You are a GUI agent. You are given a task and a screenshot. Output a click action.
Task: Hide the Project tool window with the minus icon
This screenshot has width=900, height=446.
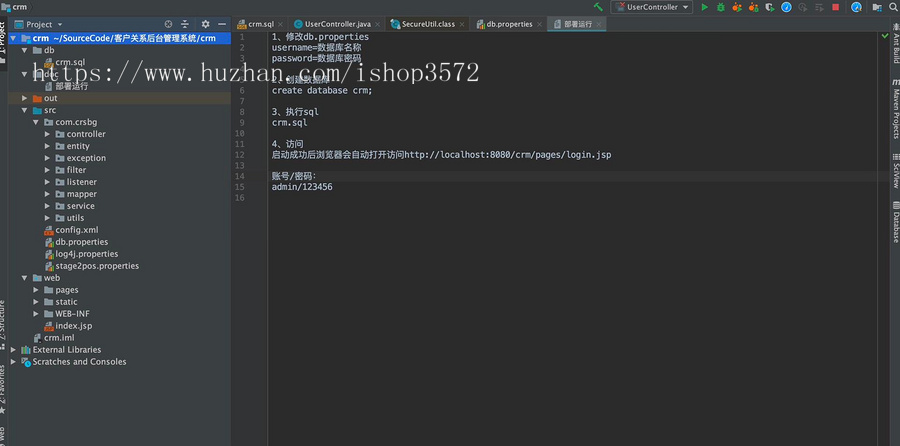222,24
